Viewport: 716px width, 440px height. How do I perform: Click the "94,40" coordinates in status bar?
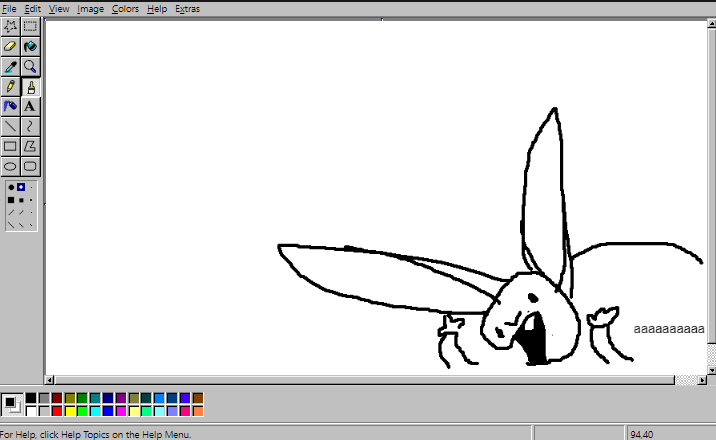pos(642,435)
